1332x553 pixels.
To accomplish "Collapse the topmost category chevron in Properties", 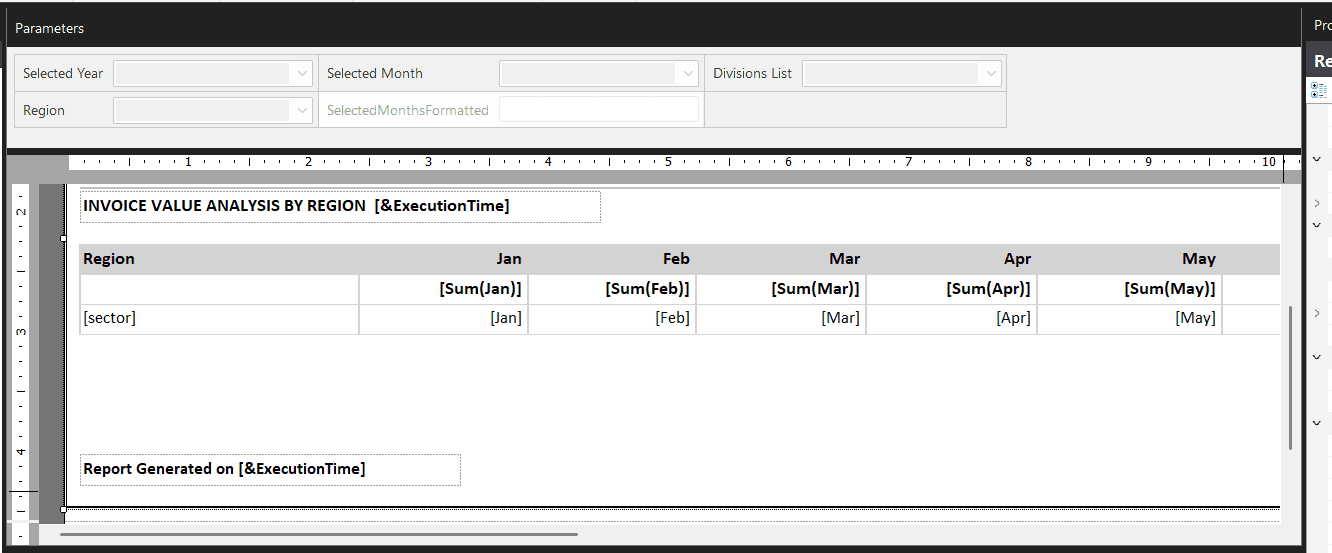I will click(x=1317, y=160).
